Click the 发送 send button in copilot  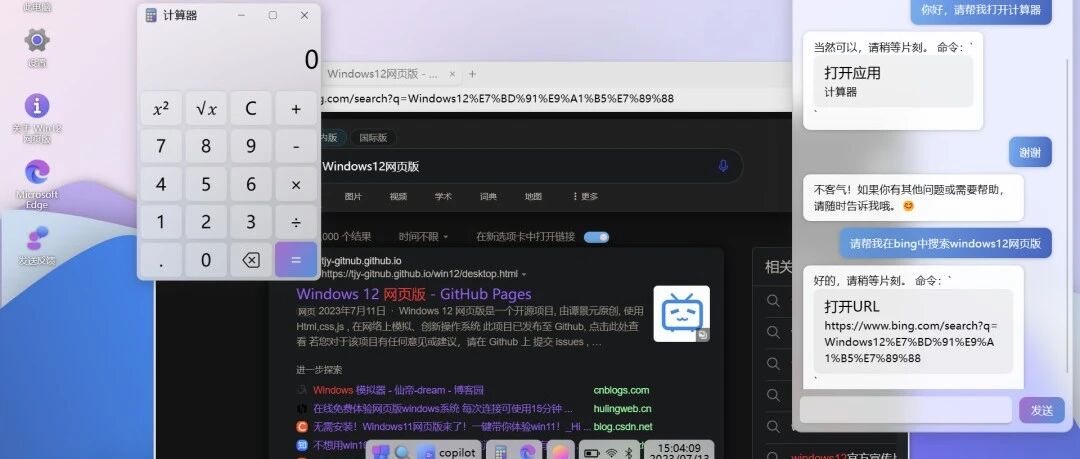pyautogui.click(x=1042, y=410)
